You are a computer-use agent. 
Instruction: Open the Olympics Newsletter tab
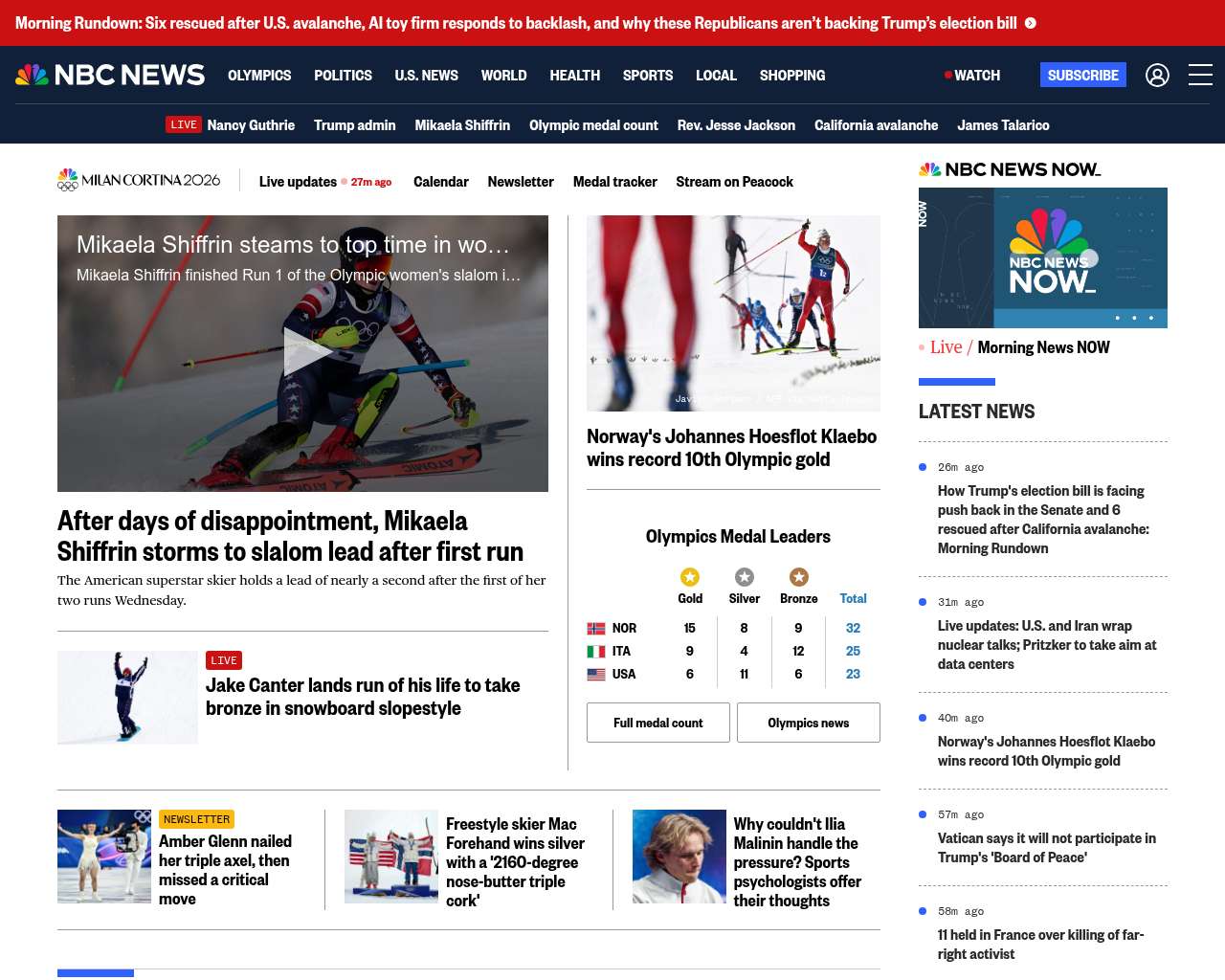521,182
